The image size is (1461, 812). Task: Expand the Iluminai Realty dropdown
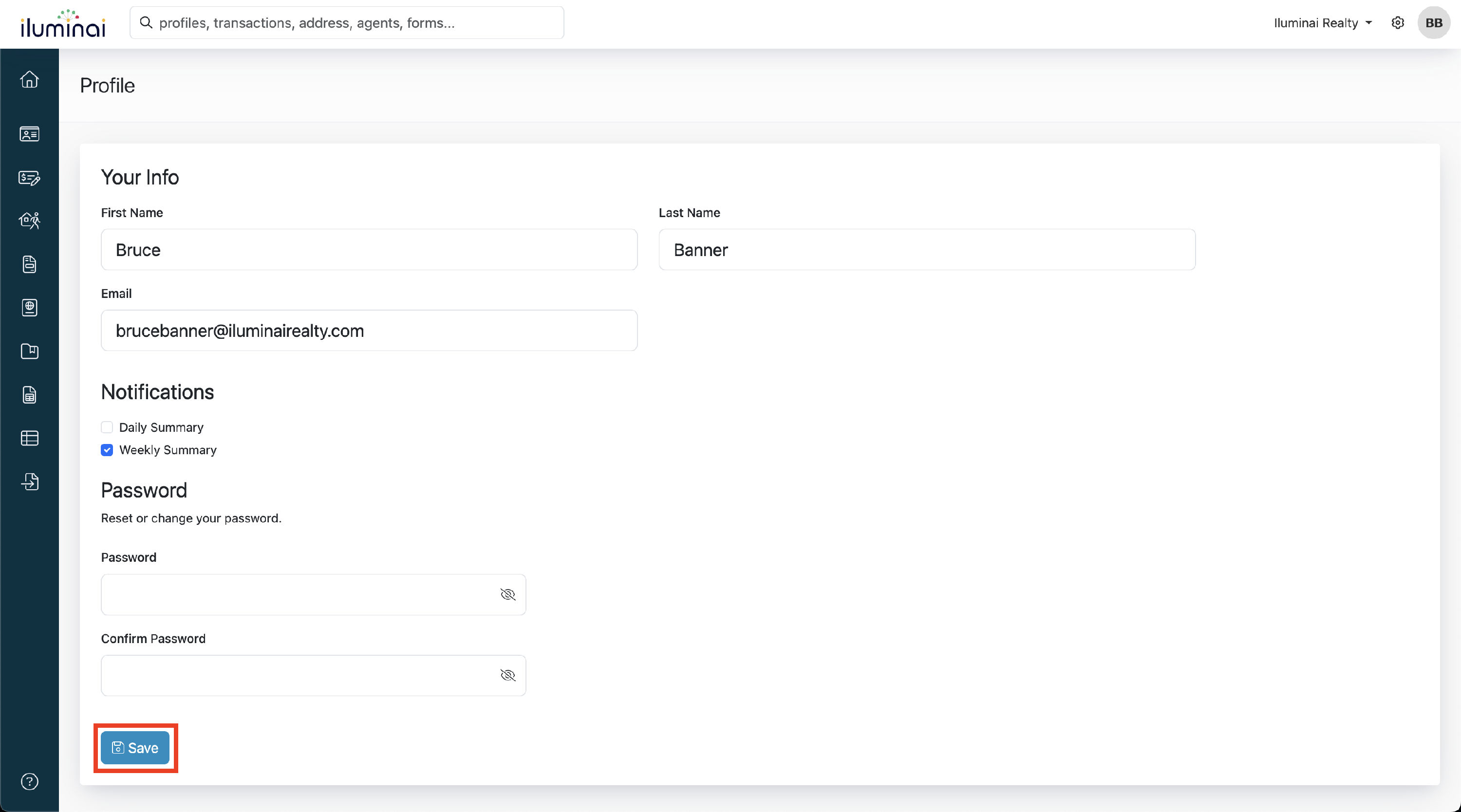pyautogui.click(x=1322, y=23)
